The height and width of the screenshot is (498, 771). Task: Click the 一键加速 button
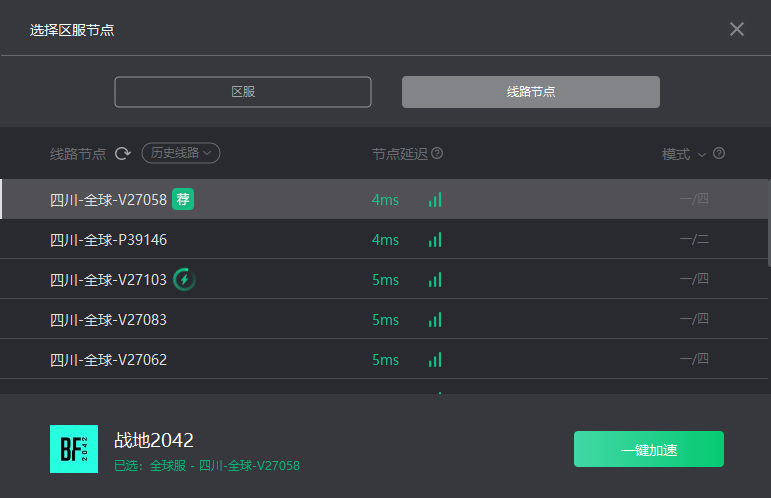pos(649,449)
